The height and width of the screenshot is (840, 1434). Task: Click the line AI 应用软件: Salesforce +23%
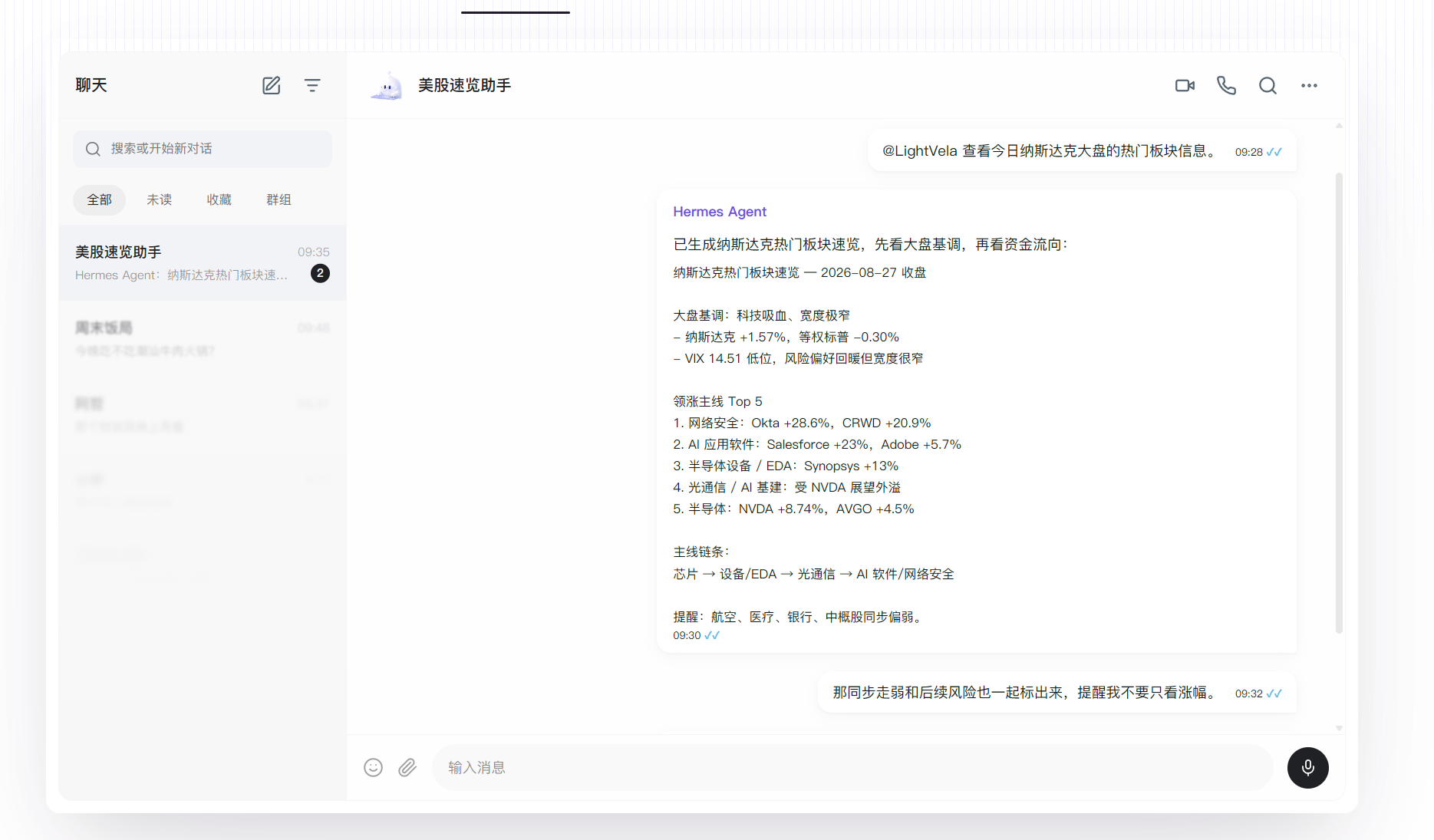coord(817,444)
